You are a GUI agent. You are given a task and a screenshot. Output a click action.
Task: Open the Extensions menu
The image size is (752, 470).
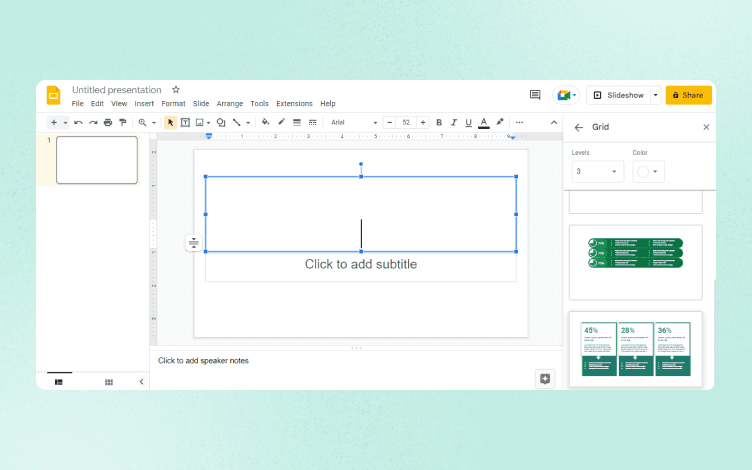(294, 104)
